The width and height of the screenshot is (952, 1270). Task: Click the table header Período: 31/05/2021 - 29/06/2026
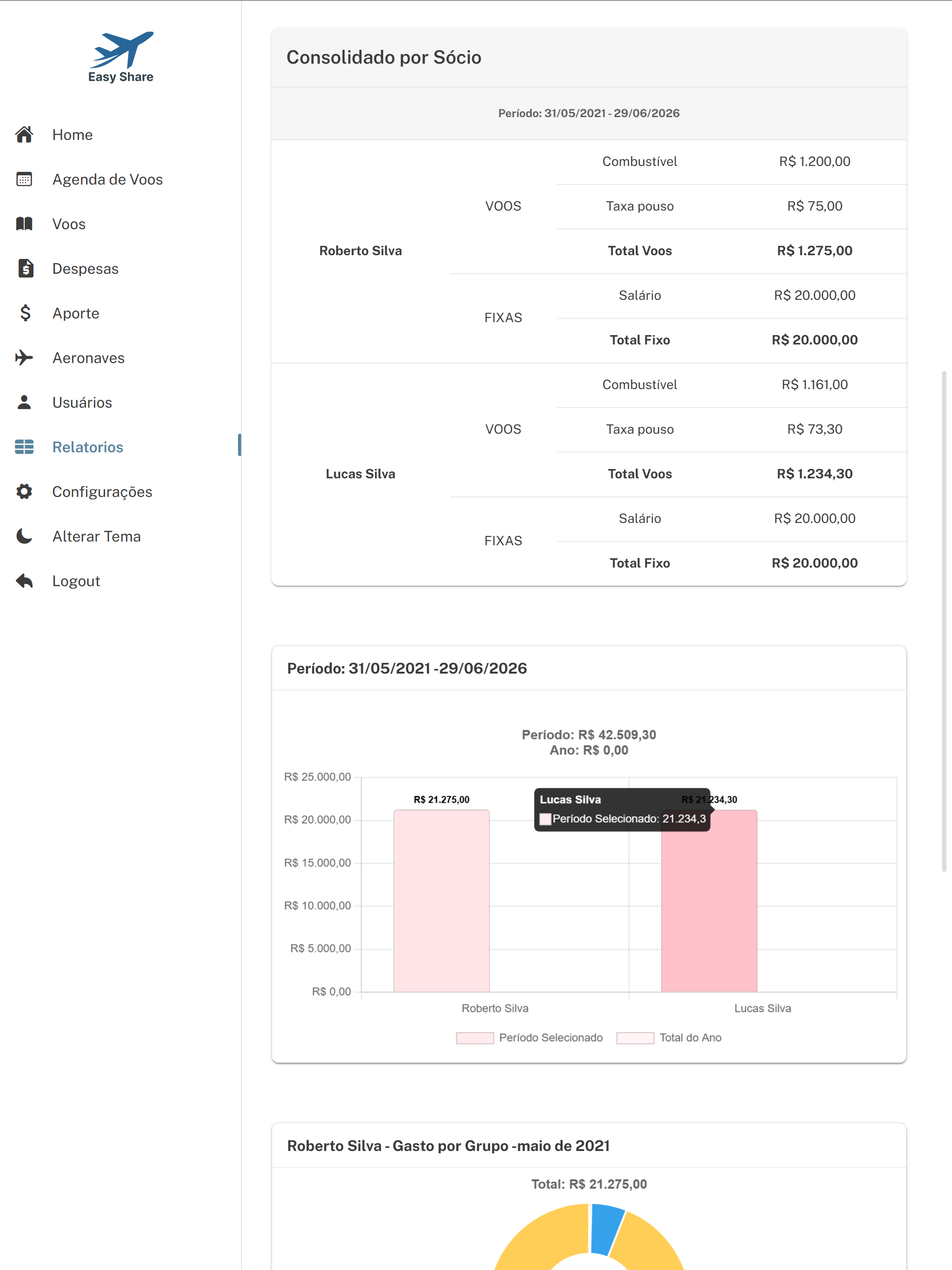click(x=588, y=113)
